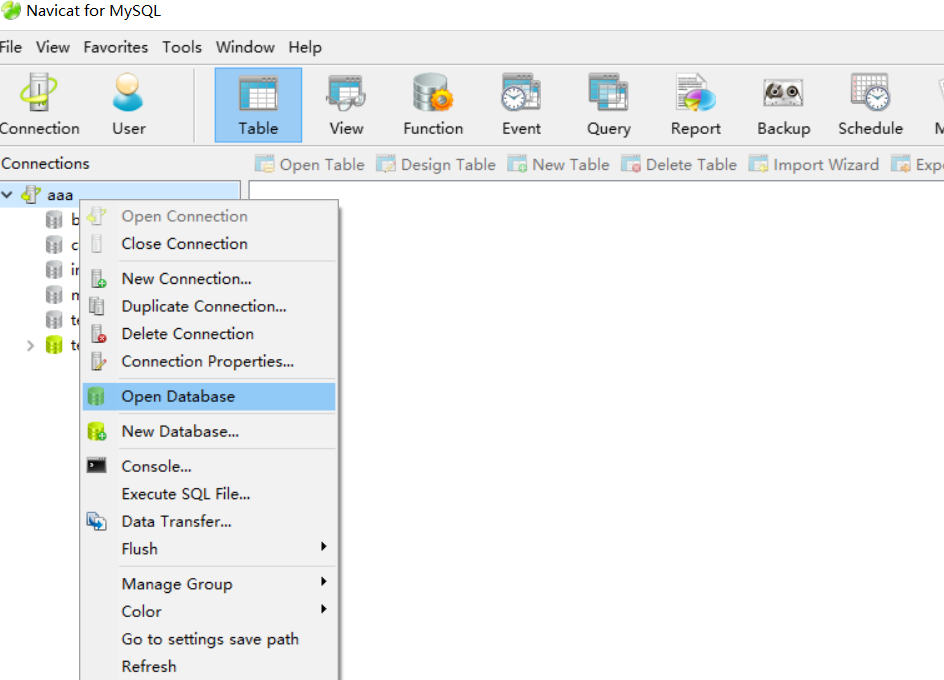The height and width of the screenshot is (680, 944).
Task: Click the Delete Table button
Action: [679, 164]
